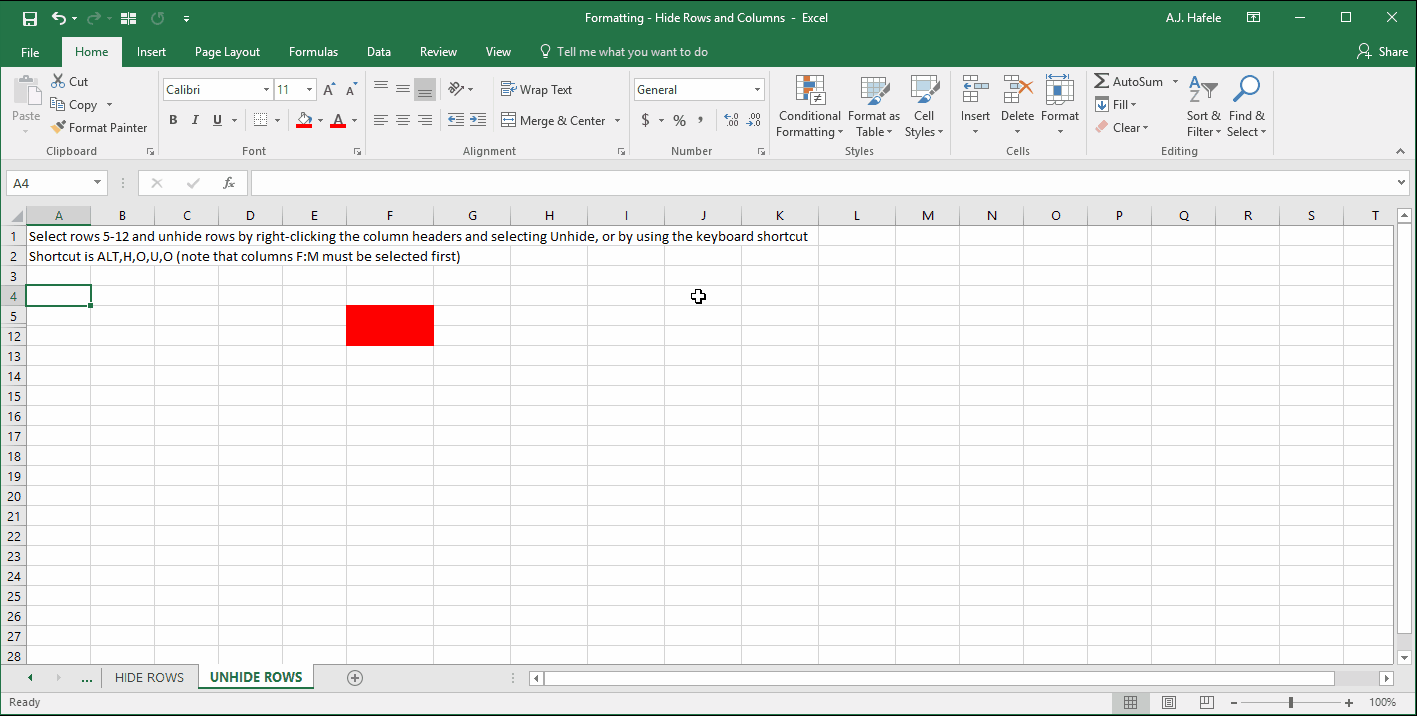Expand the borders dropdown arrow
Viewport: 1417px width, 716px height.
tap(277, 121)
